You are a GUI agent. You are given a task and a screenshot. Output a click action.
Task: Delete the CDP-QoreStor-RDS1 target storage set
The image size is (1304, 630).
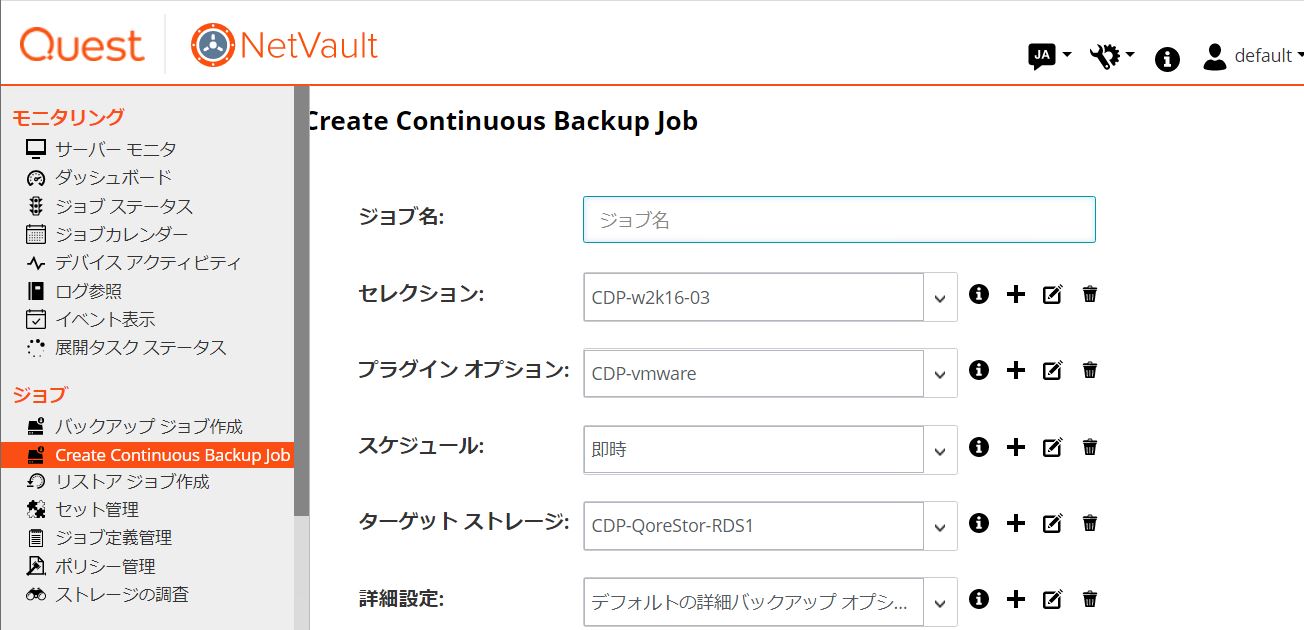tap(1090, 522)
